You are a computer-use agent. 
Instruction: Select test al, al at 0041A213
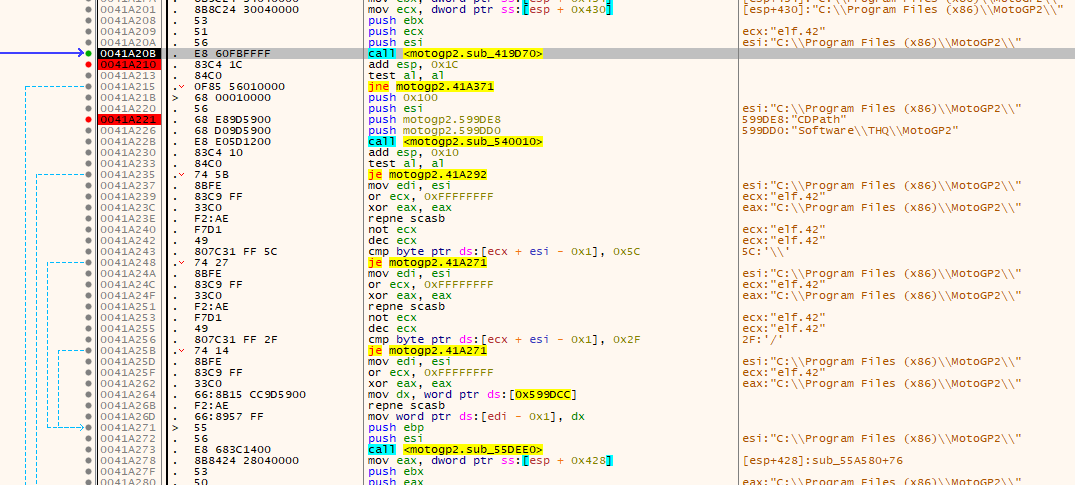click(407, 75)
